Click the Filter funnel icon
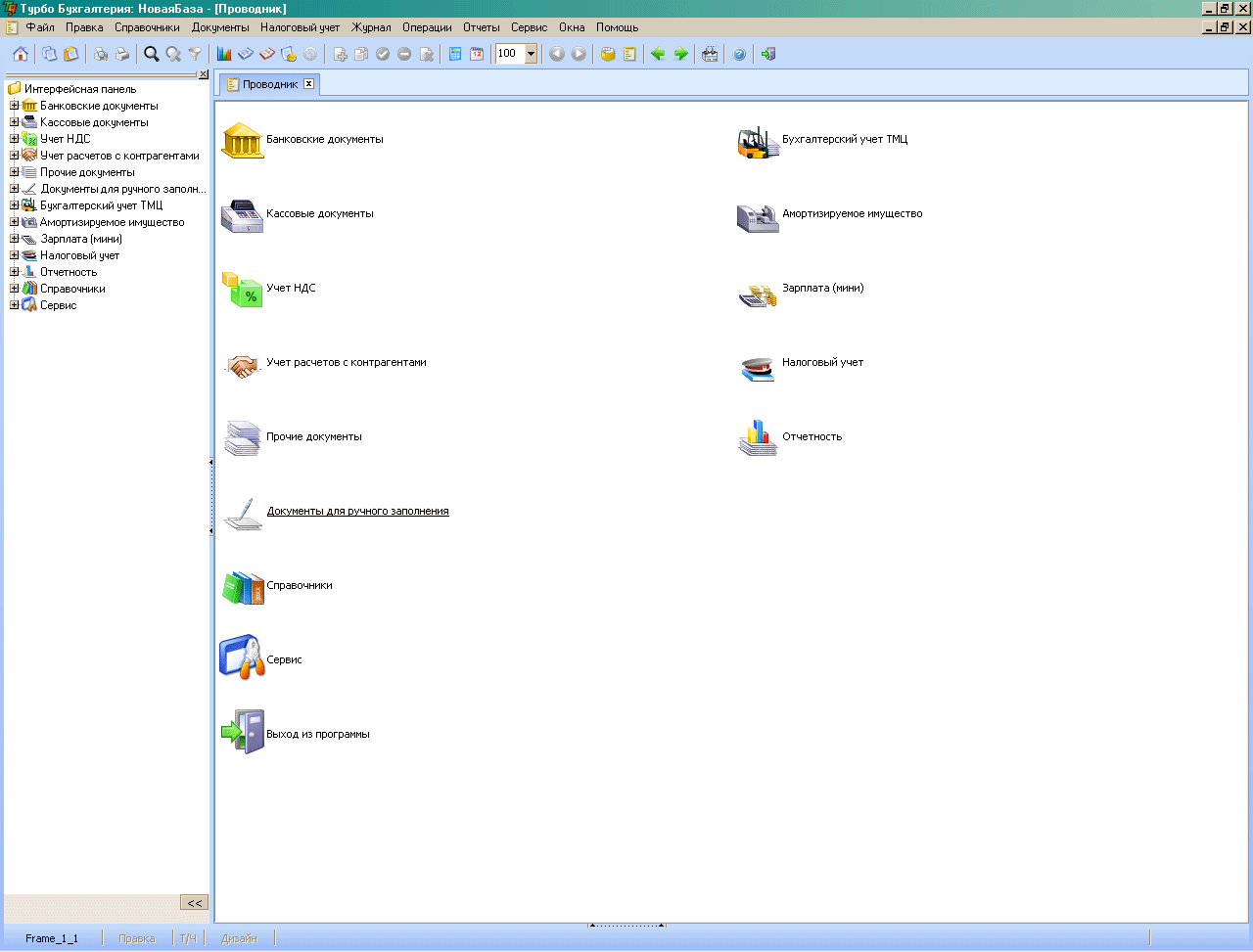1253x952 pixels. (x=195, y=54)
